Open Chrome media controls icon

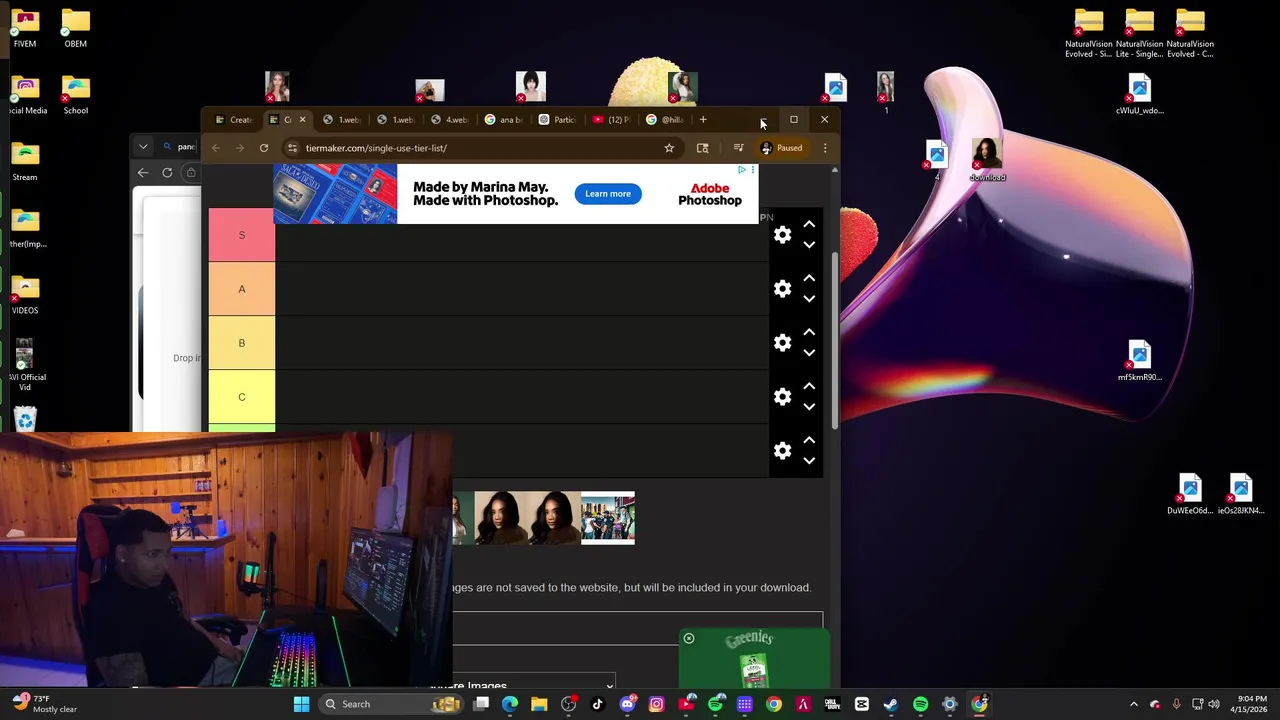click(x=738, y=148)
